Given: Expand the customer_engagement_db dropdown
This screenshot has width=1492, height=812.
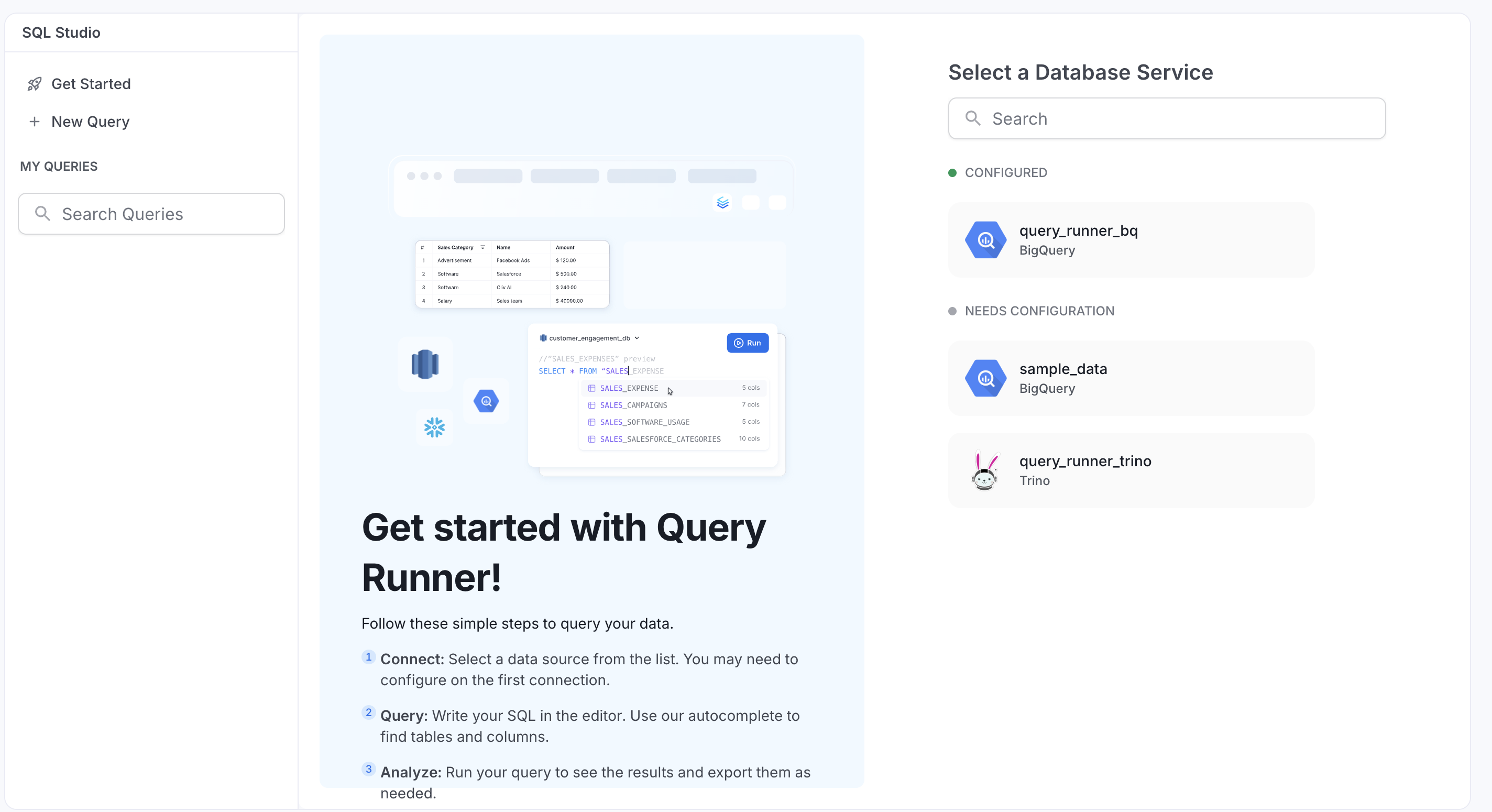Looking at the screenshot, I should [637, 338].
